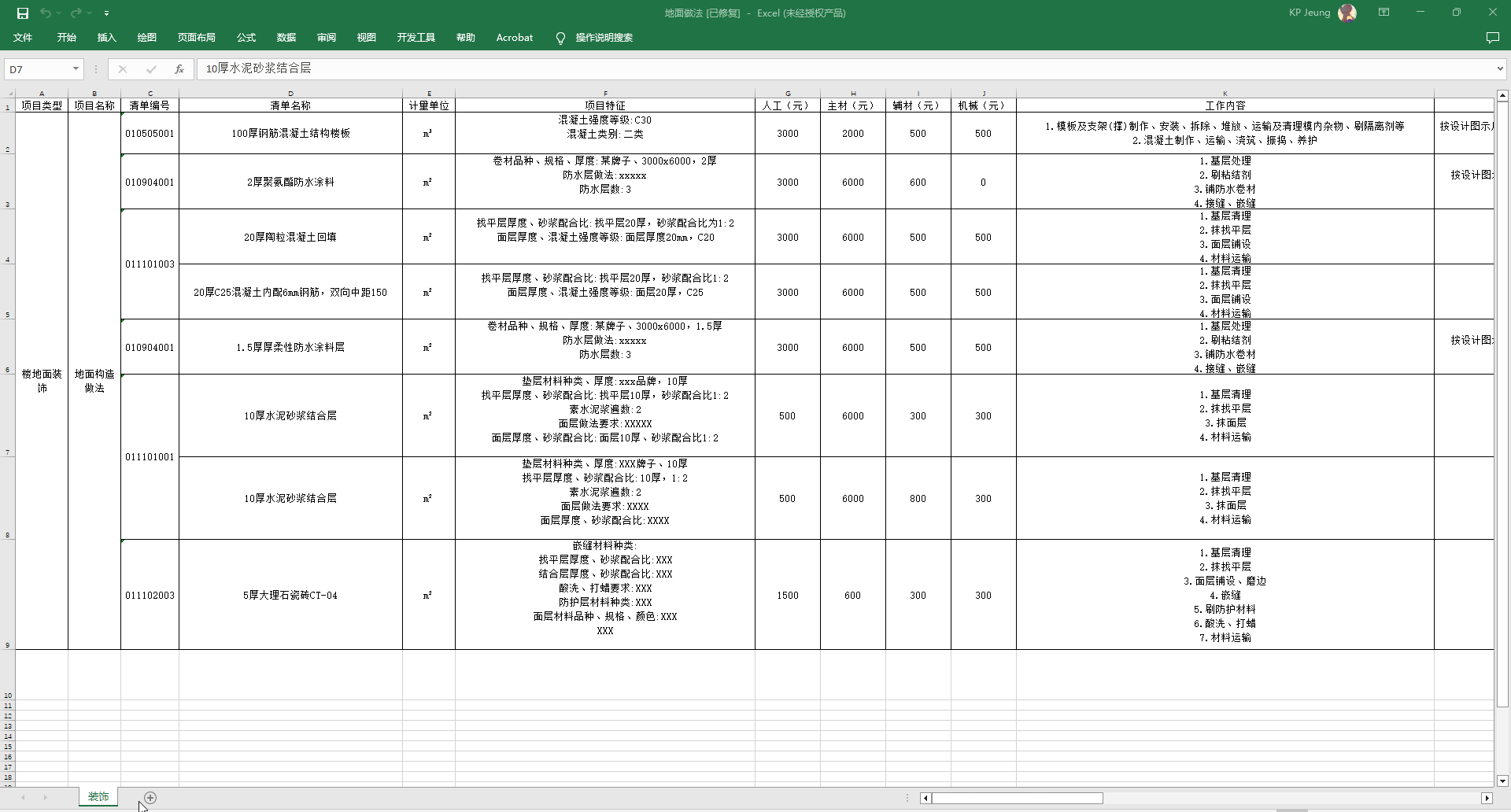Open the 插入 ribbon tab

106,38
